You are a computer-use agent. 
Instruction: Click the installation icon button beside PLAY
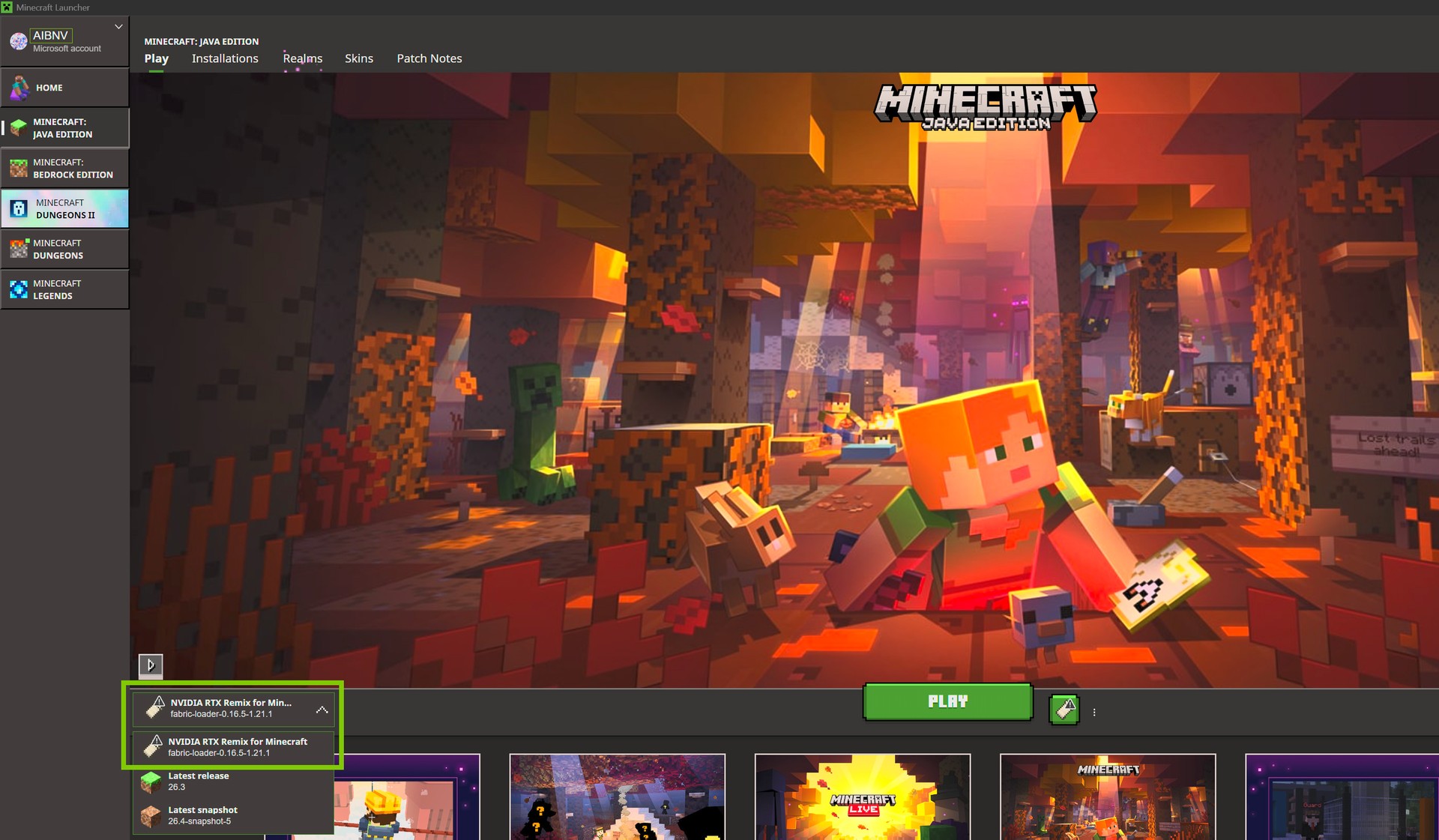click(x=1064, y=709)
